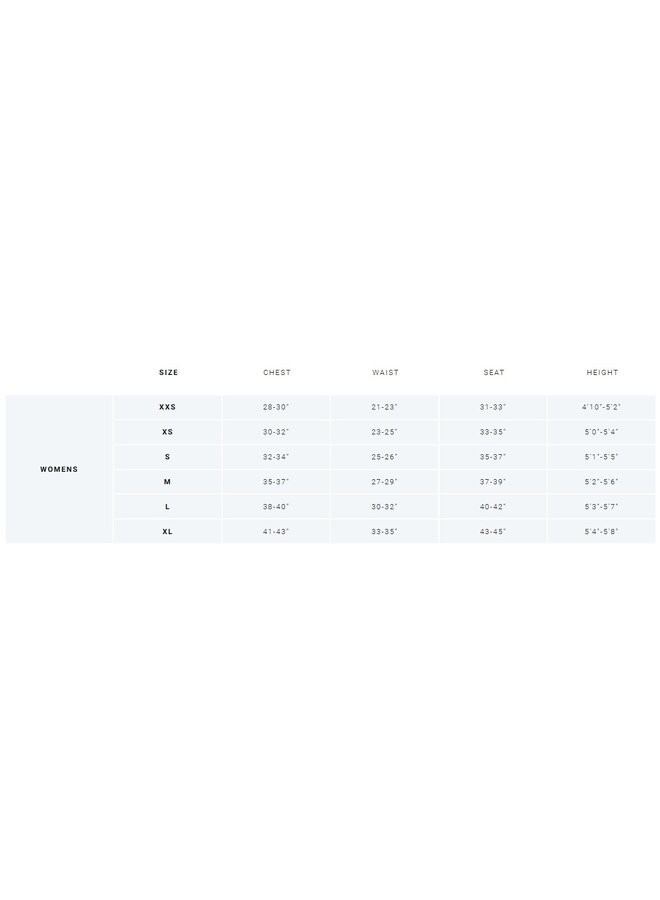Select the M height value 5'2"-5'6"

click(x=602, y=482)
